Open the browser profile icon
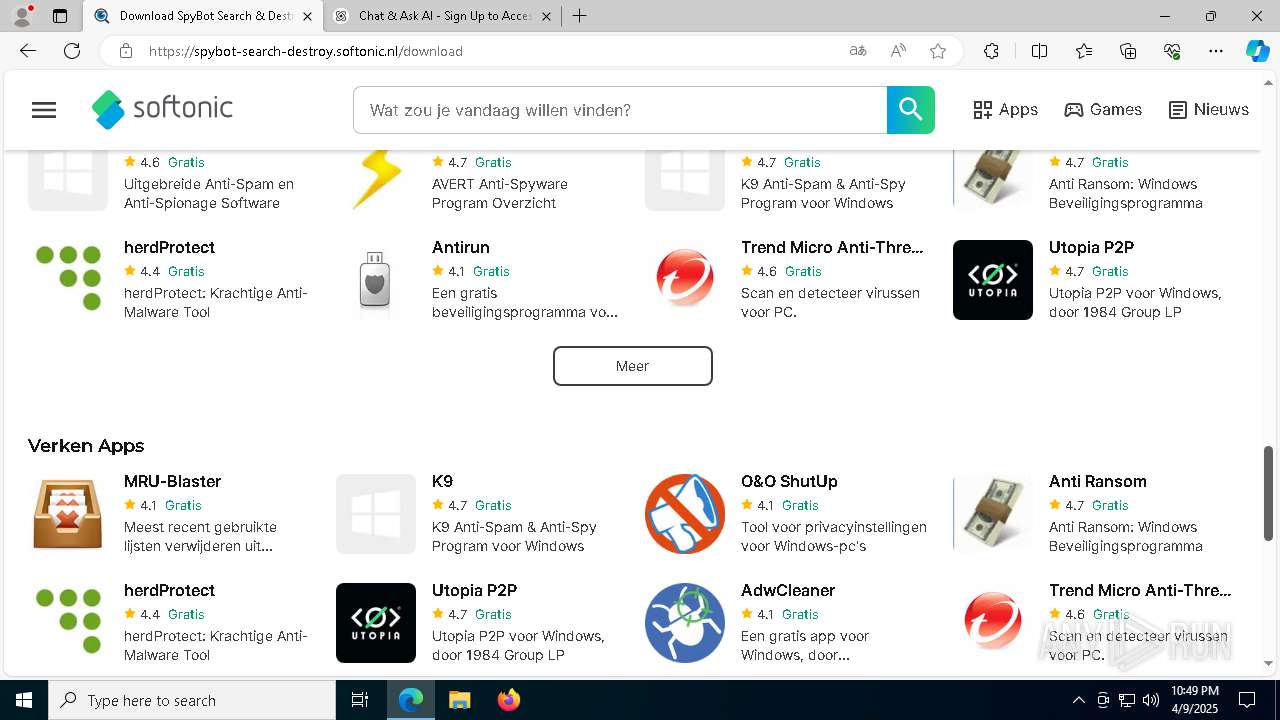 (22, 16)
